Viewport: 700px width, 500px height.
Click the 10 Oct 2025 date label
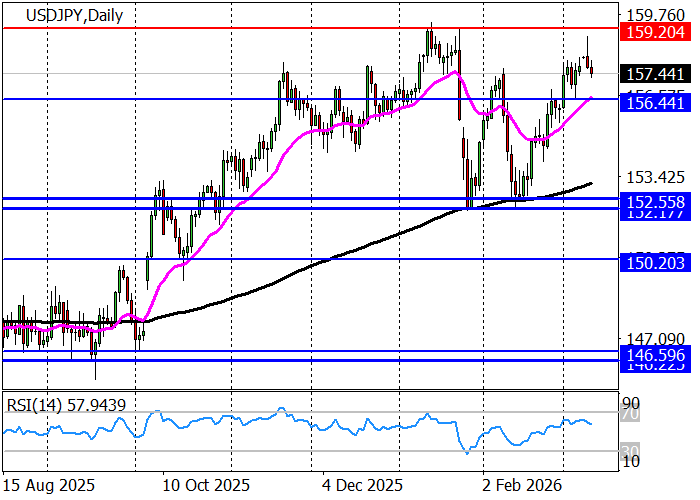(205, 485)
